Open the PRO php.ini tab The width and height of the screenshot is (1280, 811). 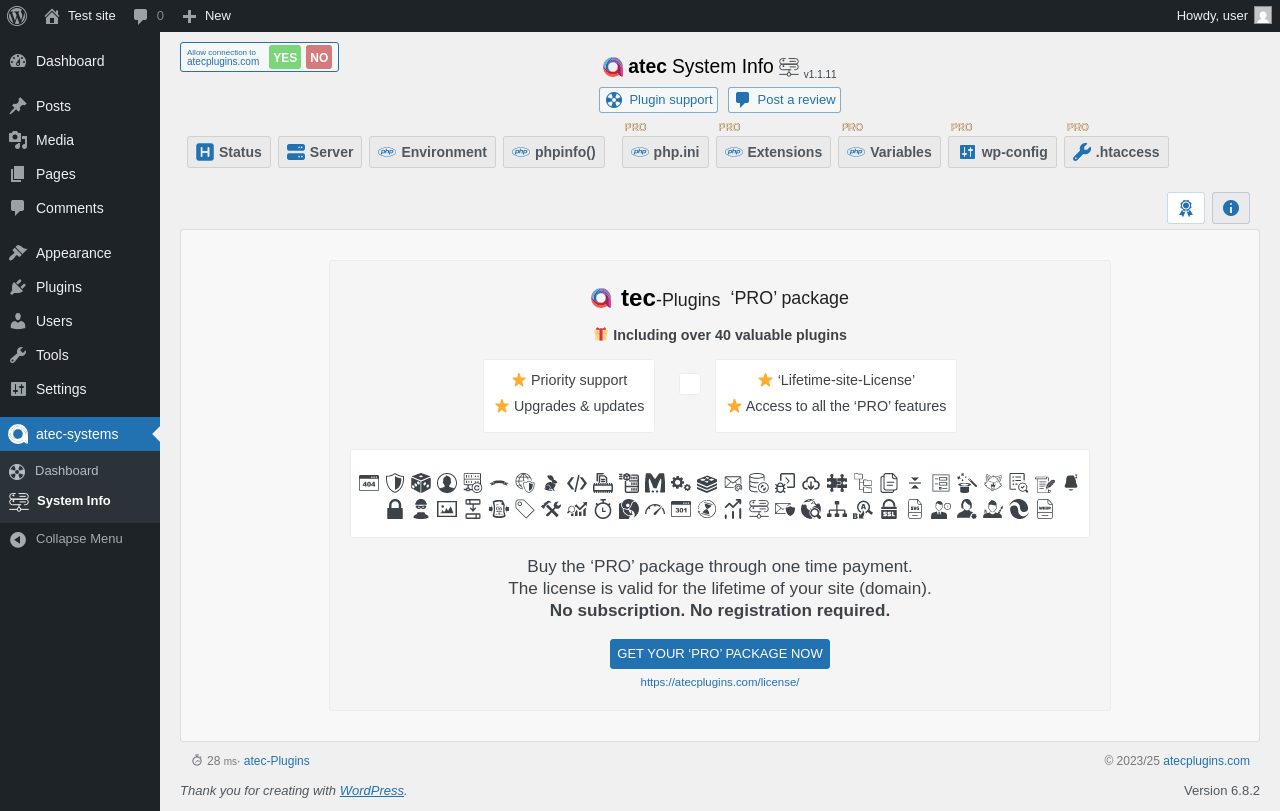pos(665,152)
